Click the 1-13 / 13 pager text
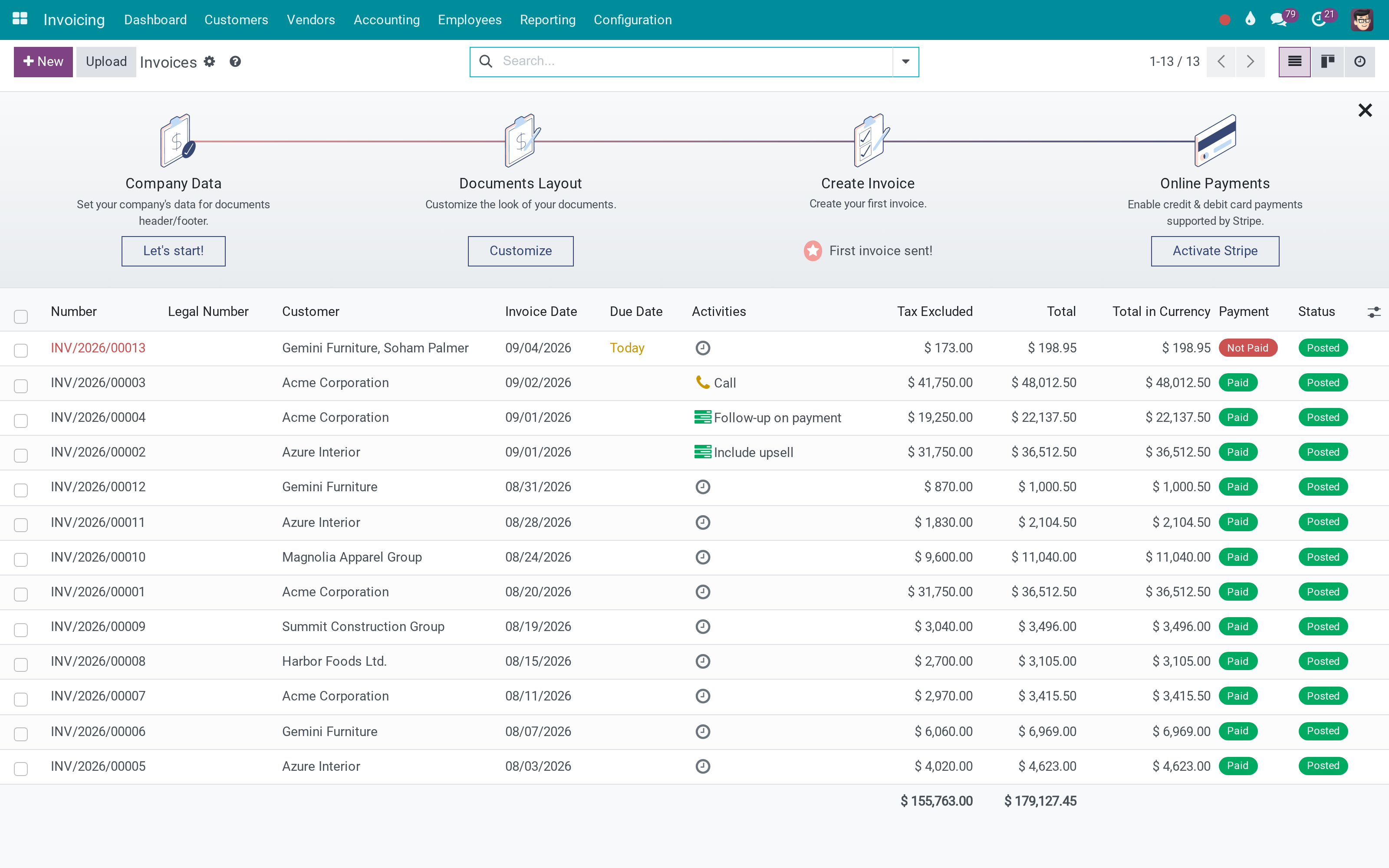1389x868 pixels. [x=1174, y=62]
